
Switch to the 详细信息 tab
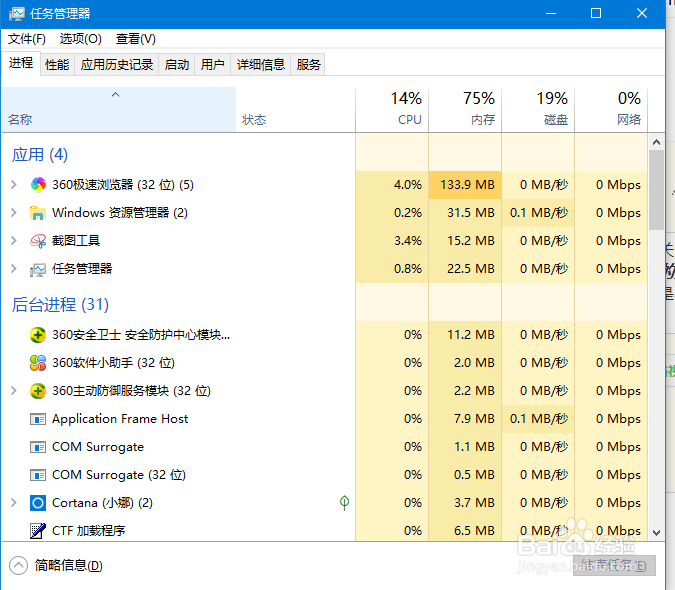coord(261,65)
